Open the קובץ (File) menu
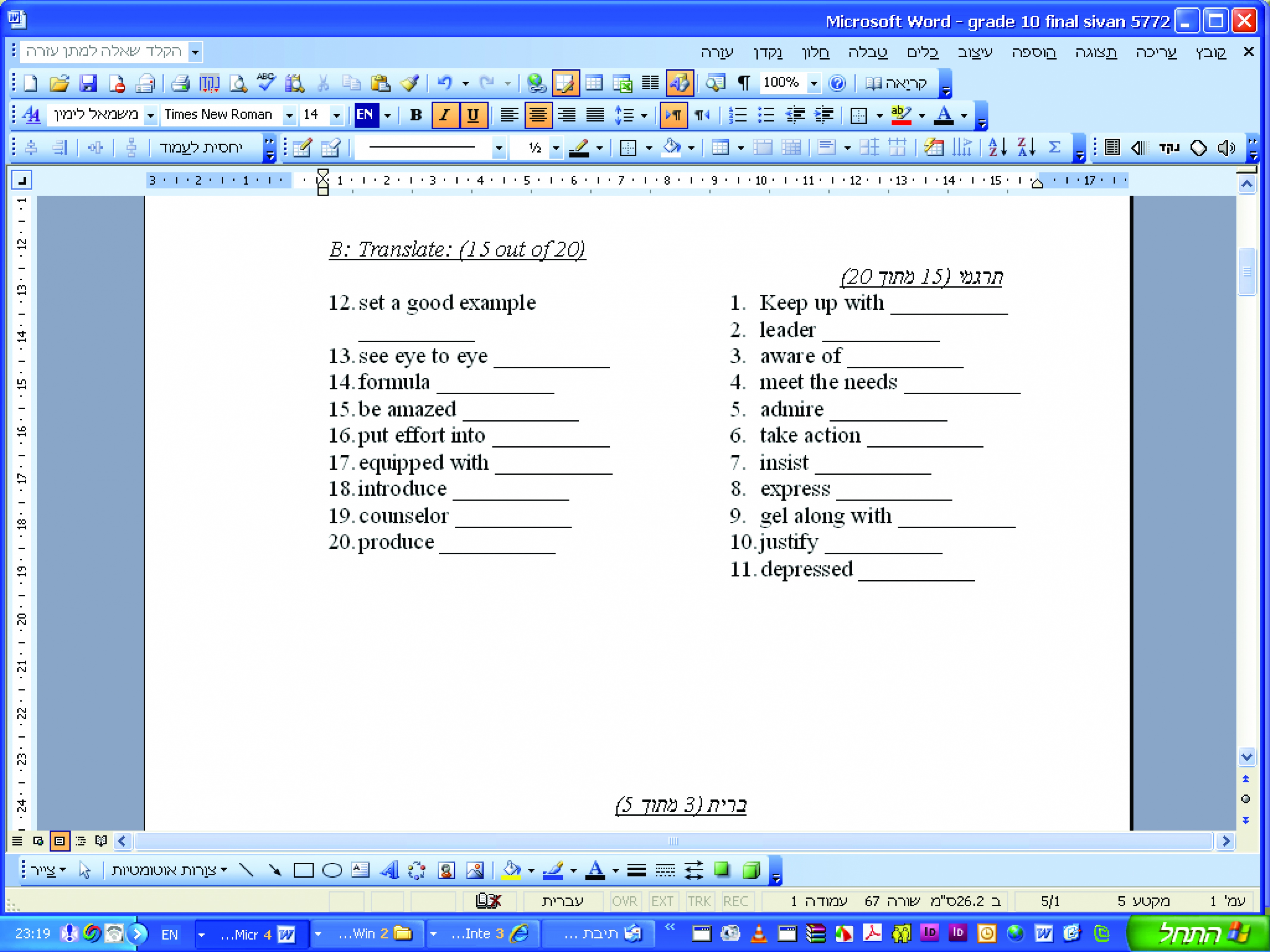This screenshot has height=952, width=1270. pos(1210,52)
